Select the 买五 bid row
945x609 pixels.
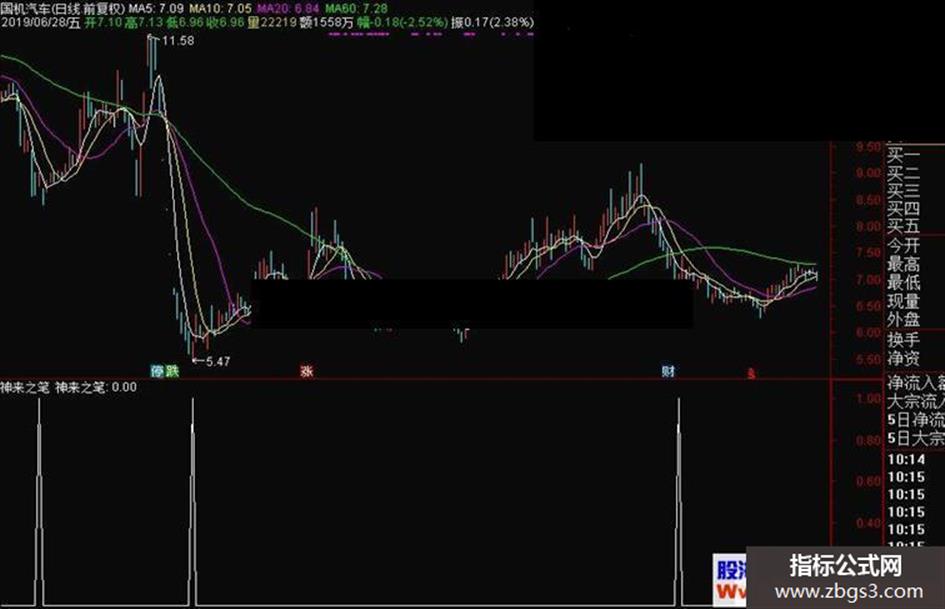903,226
